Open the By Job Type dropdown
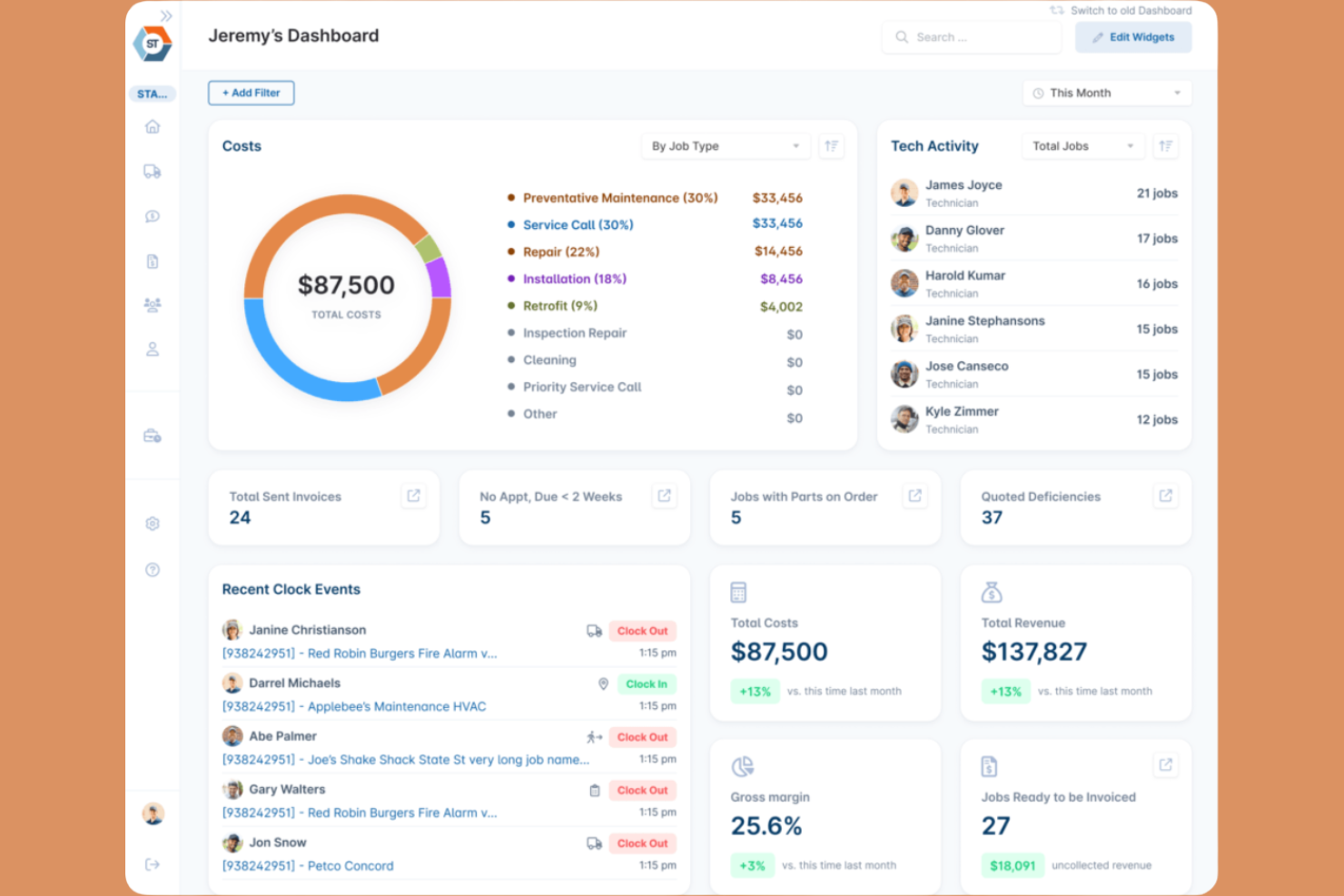Image resolution: width=1344 pixels, height=896 pixels. click(x=726, y=146)
